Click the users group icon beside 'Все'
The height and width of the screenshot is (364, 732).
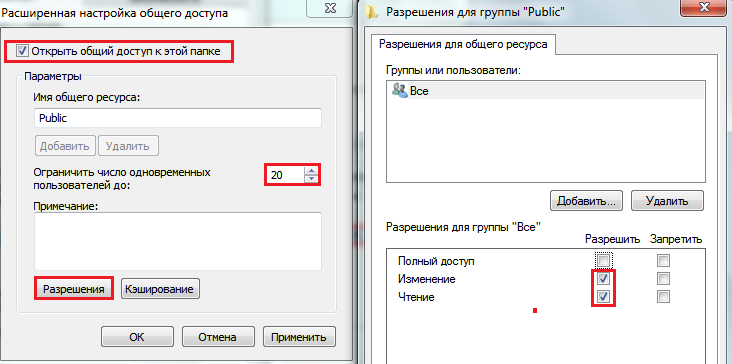tap(400, 91)
